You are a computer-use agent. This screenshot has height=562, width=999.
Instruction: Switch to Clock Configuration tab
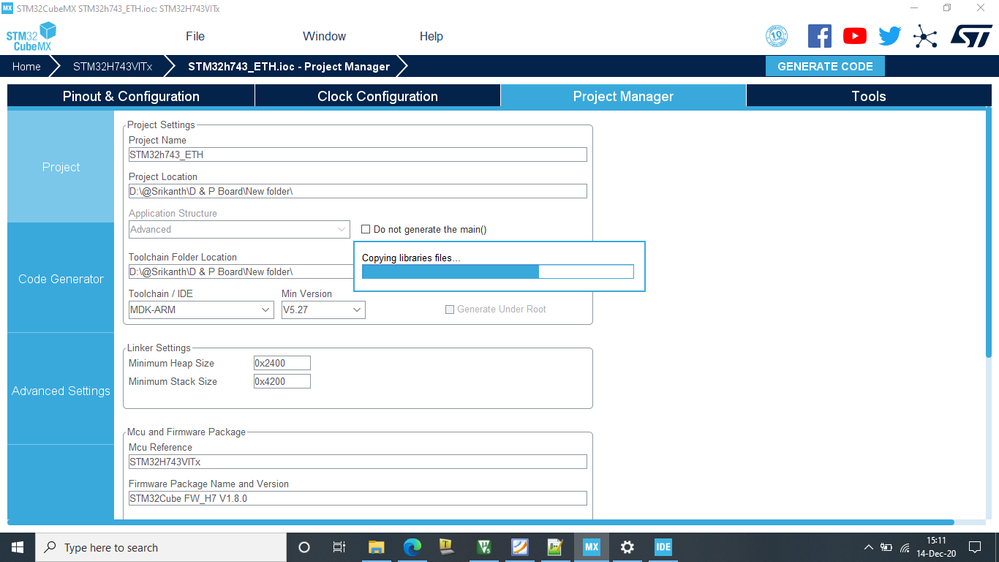click(x=377, y=96)
